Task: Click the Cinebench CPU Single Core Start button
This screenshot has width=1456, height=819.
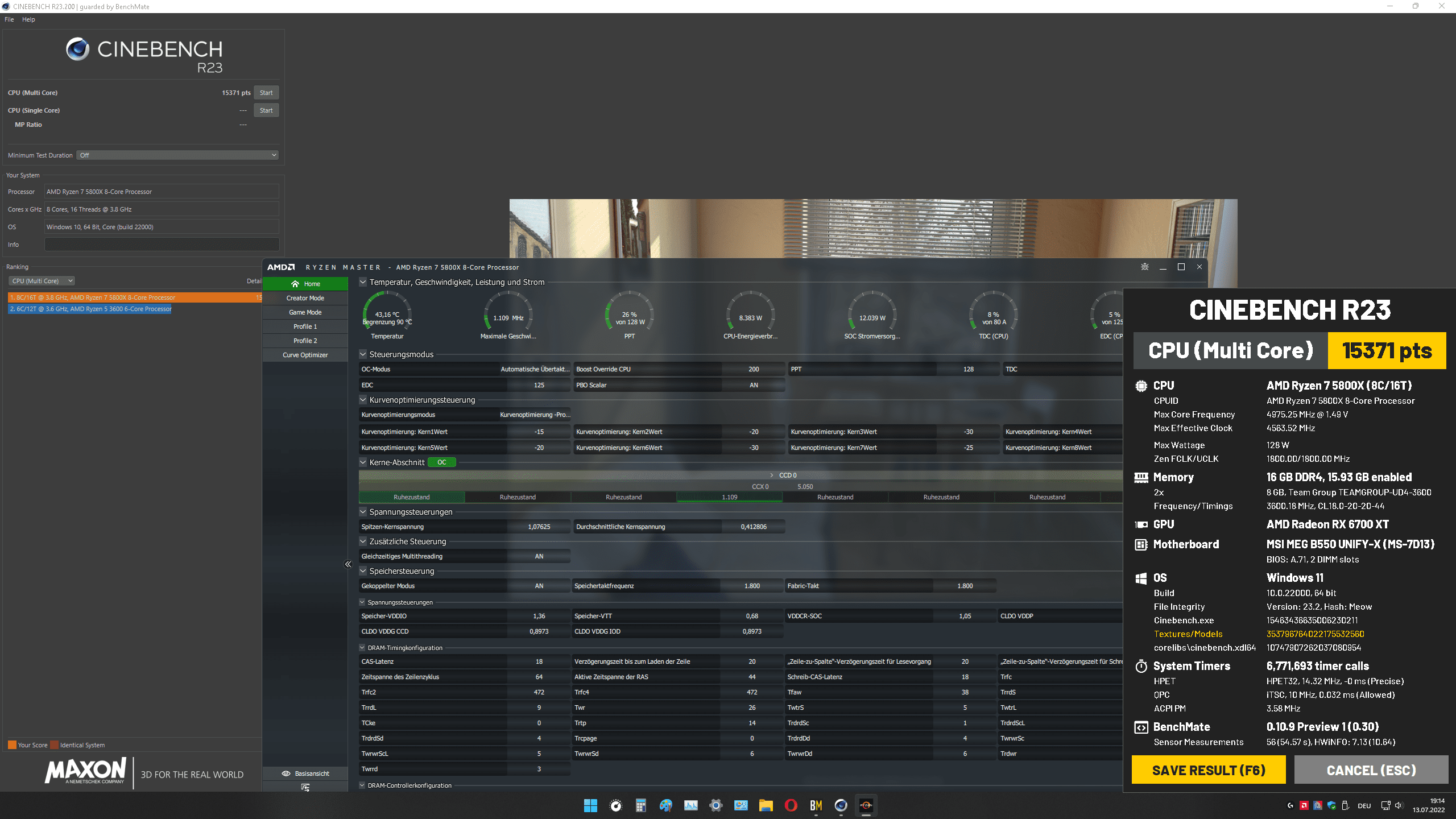Action: [266, 110]
